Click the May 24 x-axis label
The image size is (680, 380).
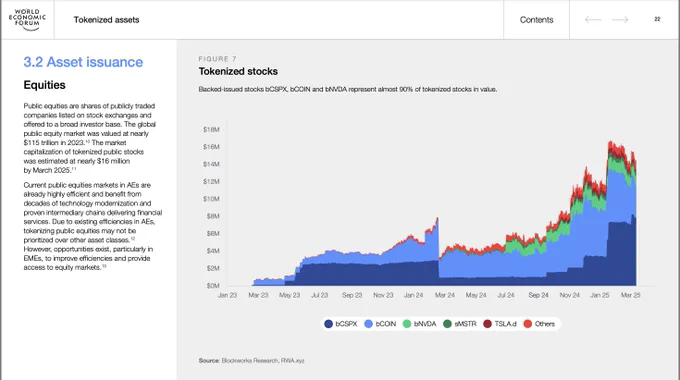(476, 295)
